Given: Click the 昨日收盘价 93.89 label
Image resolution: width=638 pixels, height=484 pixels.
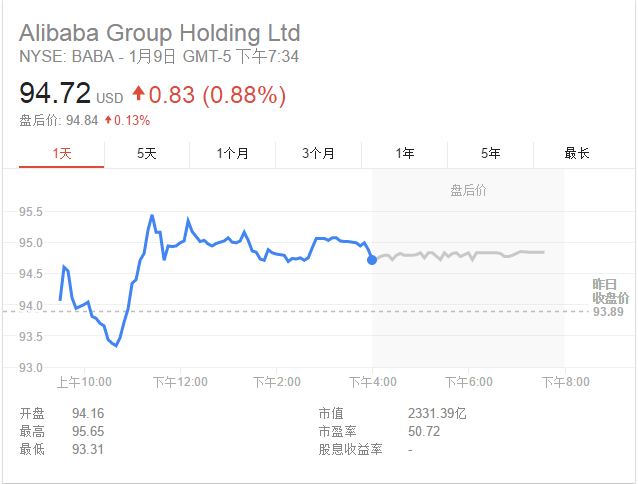Looking at the screenshot, I should tap(610, 298).
